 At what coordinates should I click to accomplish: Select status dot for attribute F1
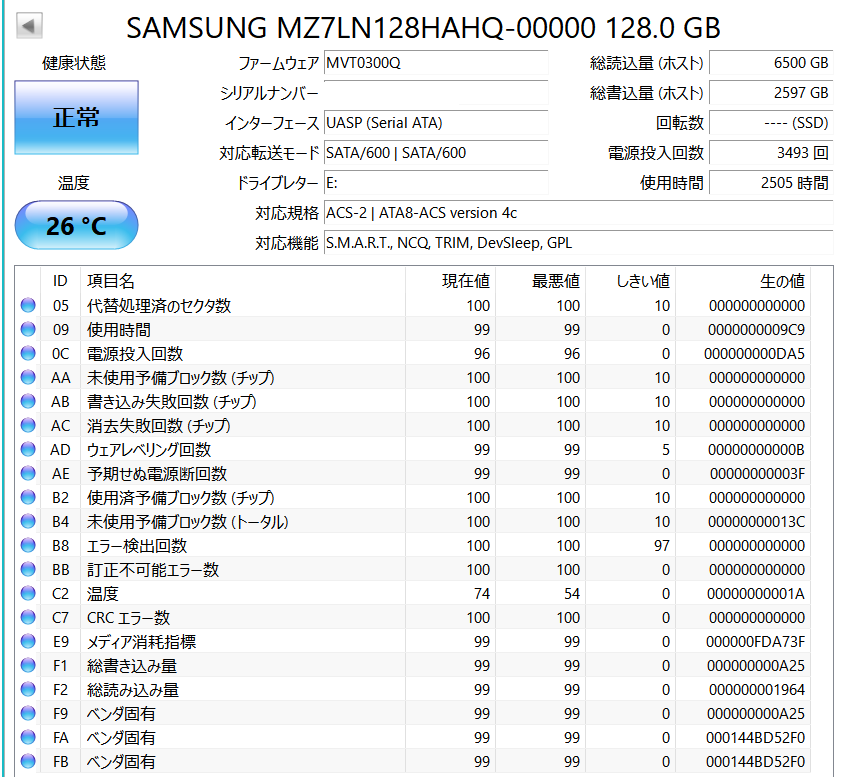point(28,665)
